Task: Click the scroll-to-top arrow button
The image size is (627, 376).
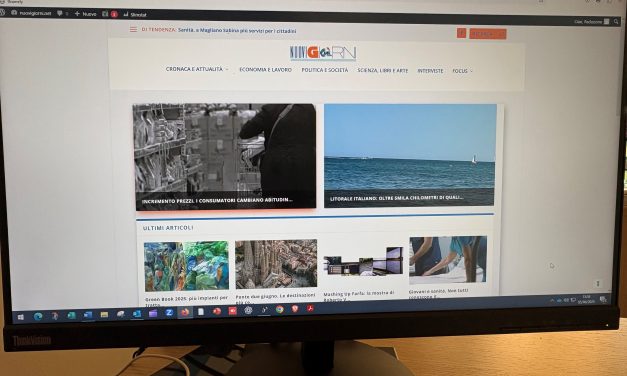Action: (x=598, y=283)
